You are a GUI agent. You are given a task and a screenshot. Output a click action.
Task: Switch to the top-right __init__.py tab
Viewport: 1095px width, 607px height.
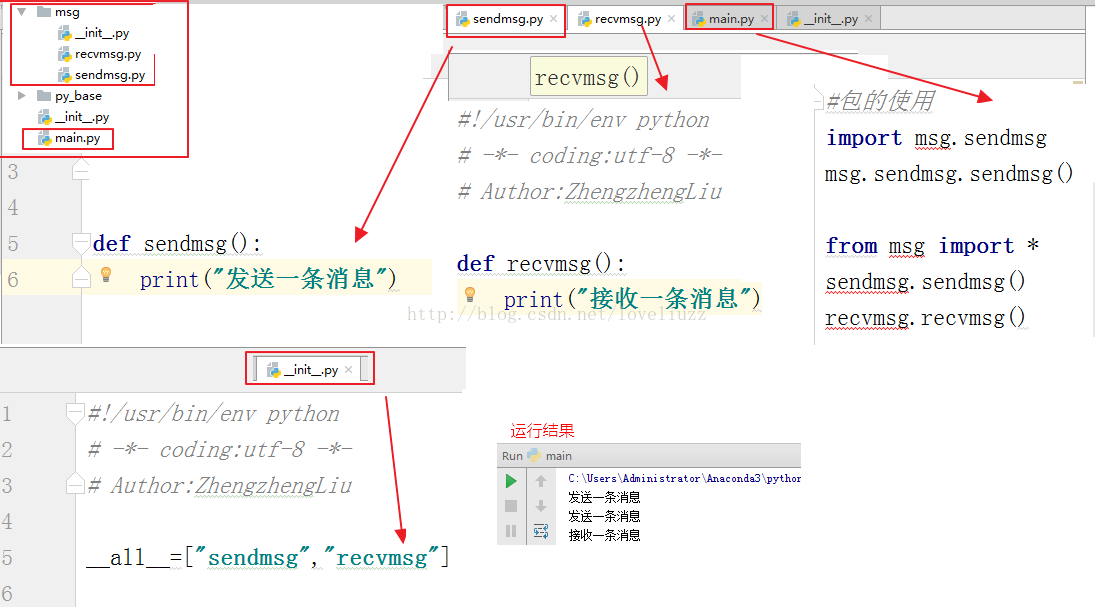pyautogui.click(x=830, y=19)
